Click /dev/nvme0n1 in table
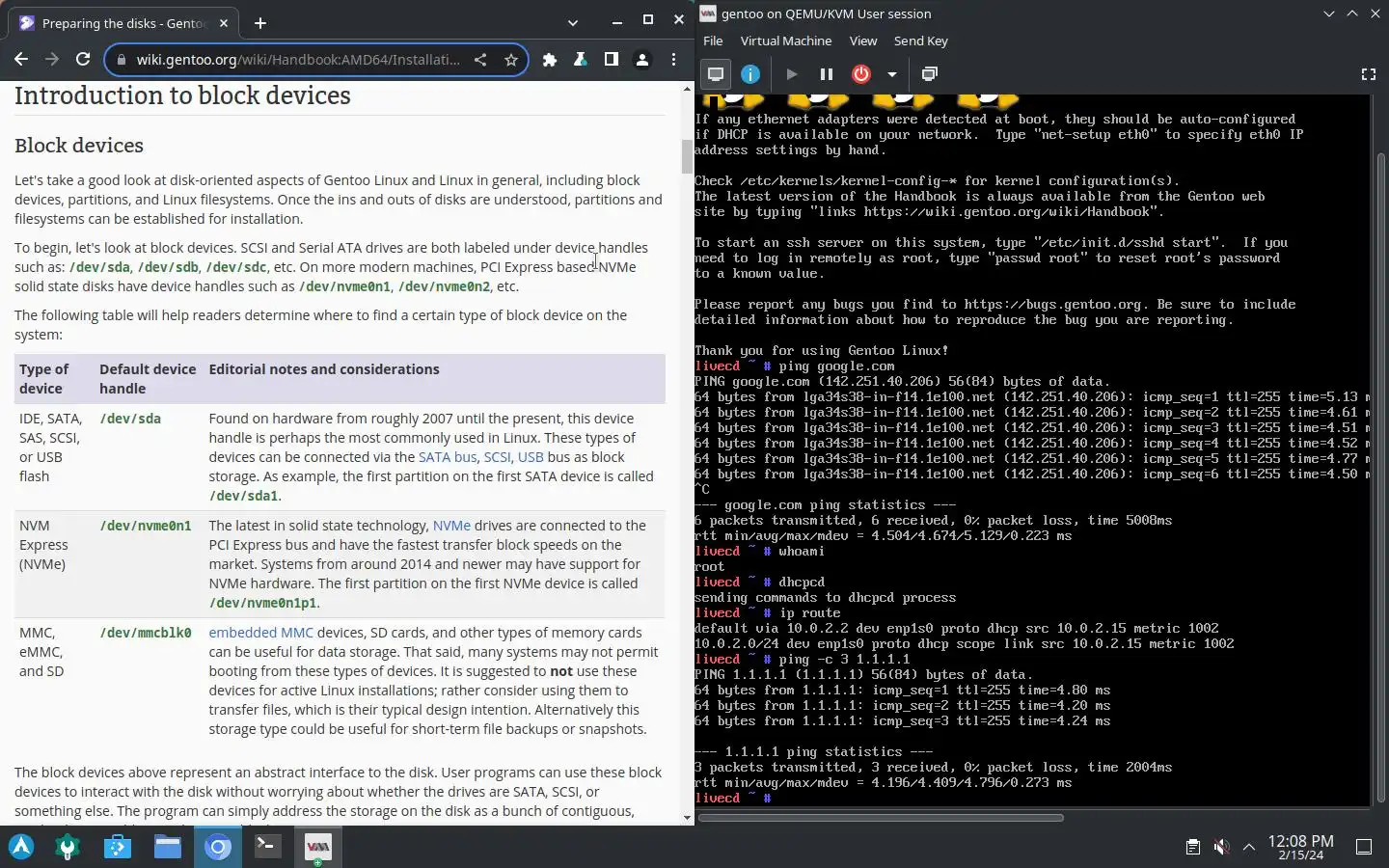 pyautogui.click(x=146, y=526)
